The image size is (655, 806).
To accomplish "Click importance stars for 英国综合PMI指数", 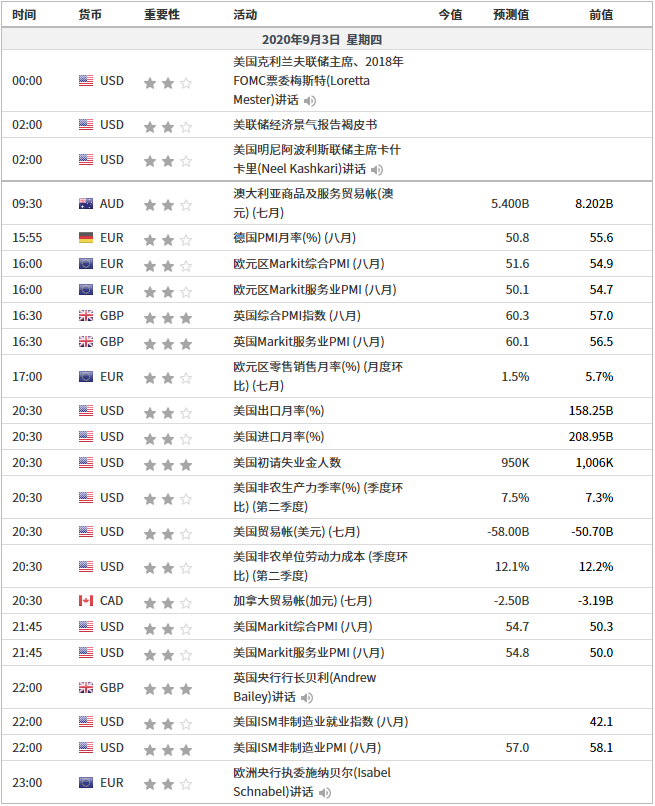I will point(168,318).
